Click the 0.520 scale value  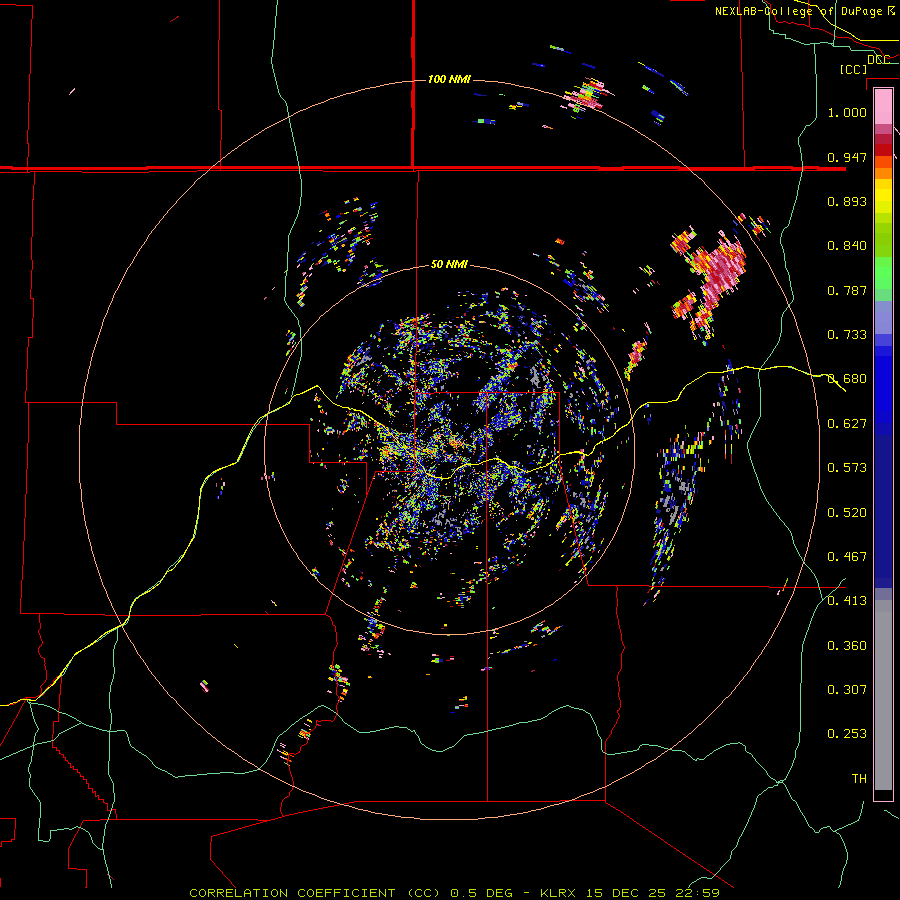847,513
